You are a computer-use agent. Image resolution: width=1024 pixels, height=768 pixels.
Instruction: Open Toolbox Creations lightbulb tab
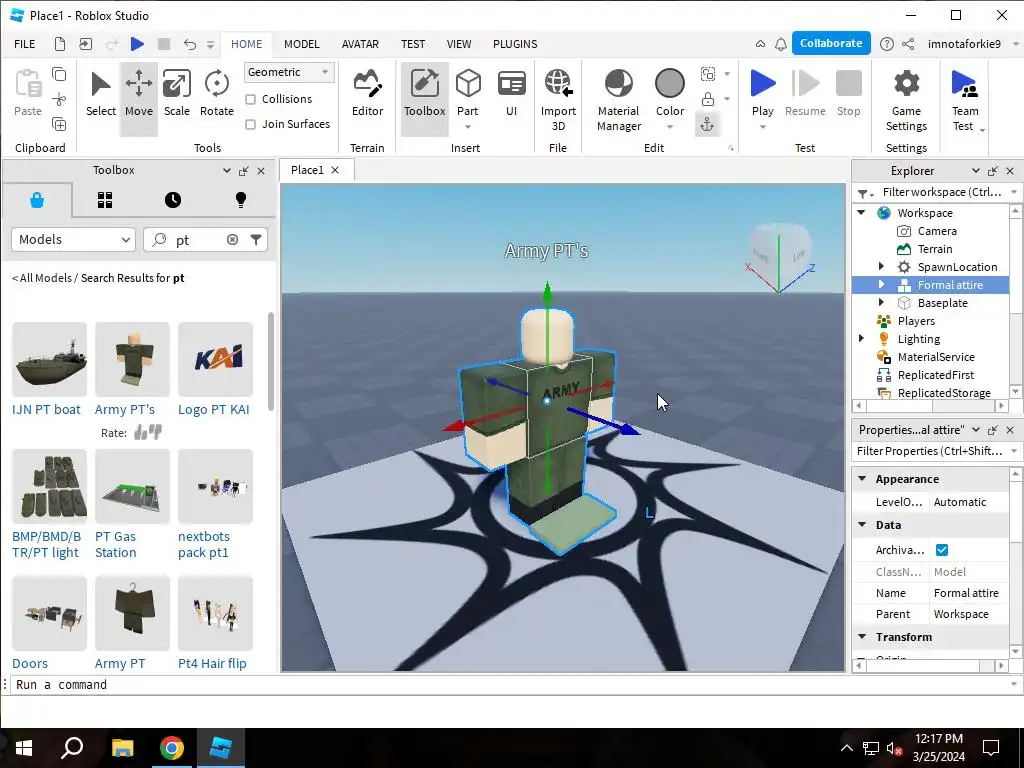240,200
